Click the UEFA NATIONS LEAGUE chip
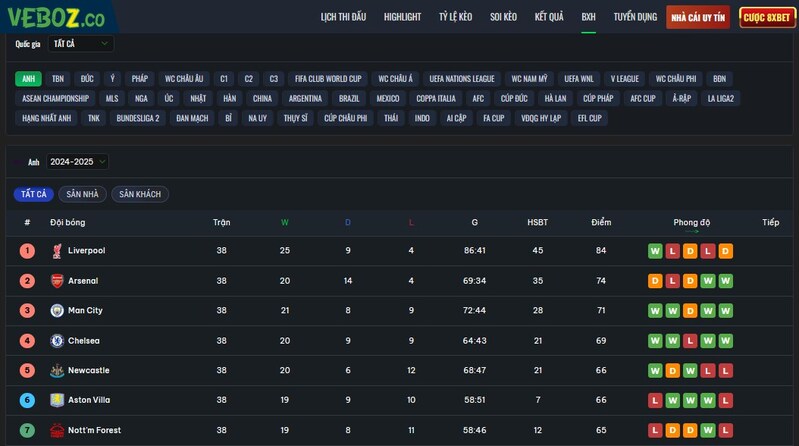 (x=462, y=78)
